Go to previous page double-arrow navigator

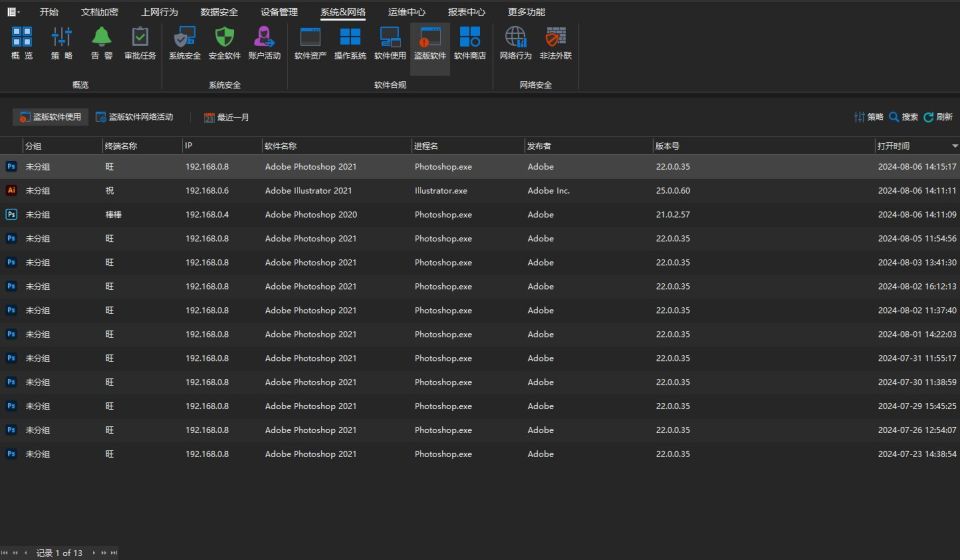[x=15, y=553]
